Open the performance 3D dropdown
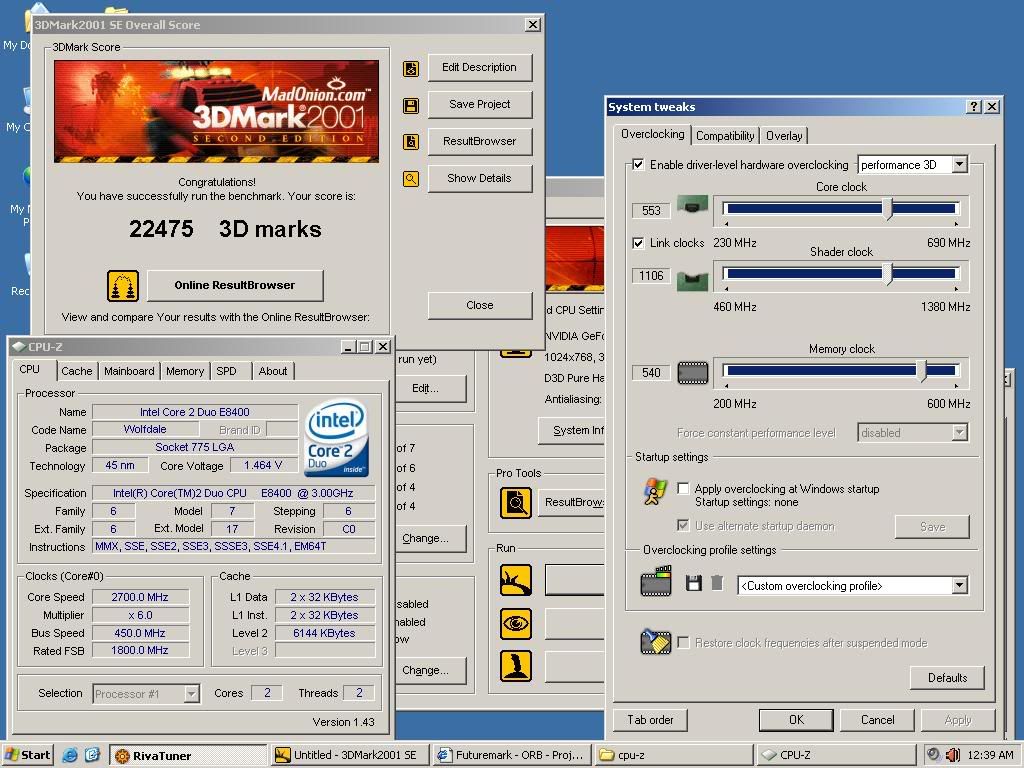This screenshot has width=1024, height=768. (959, 165)
